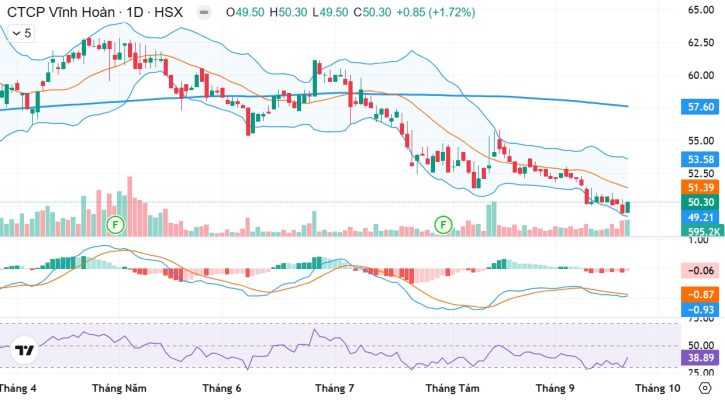Click the grey status dot beside HSX
Viewport: 725px width, 400px height.
[x=203, y=12]
